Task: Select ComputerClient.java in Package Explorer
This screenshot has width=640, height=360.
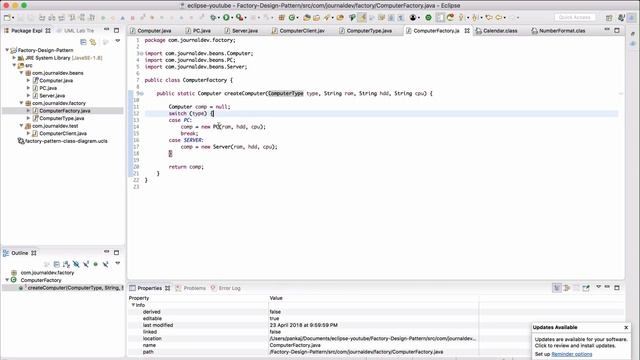Action: pyautogui.click(x=63, y=133)
